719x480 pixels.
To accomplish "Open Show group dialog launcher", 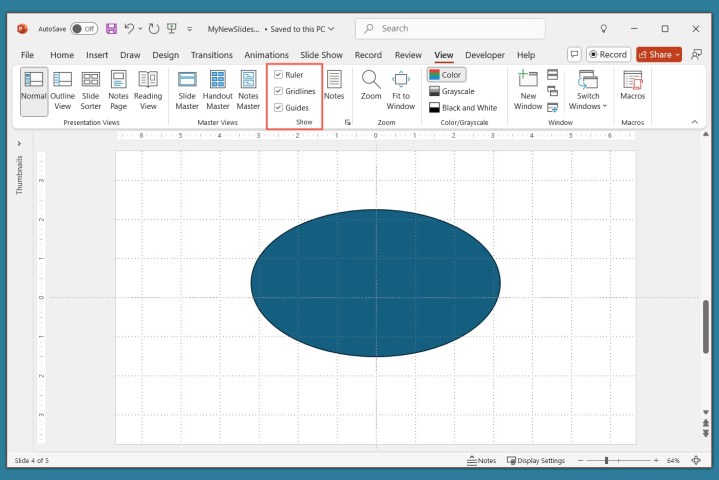I will click(347, 122).
